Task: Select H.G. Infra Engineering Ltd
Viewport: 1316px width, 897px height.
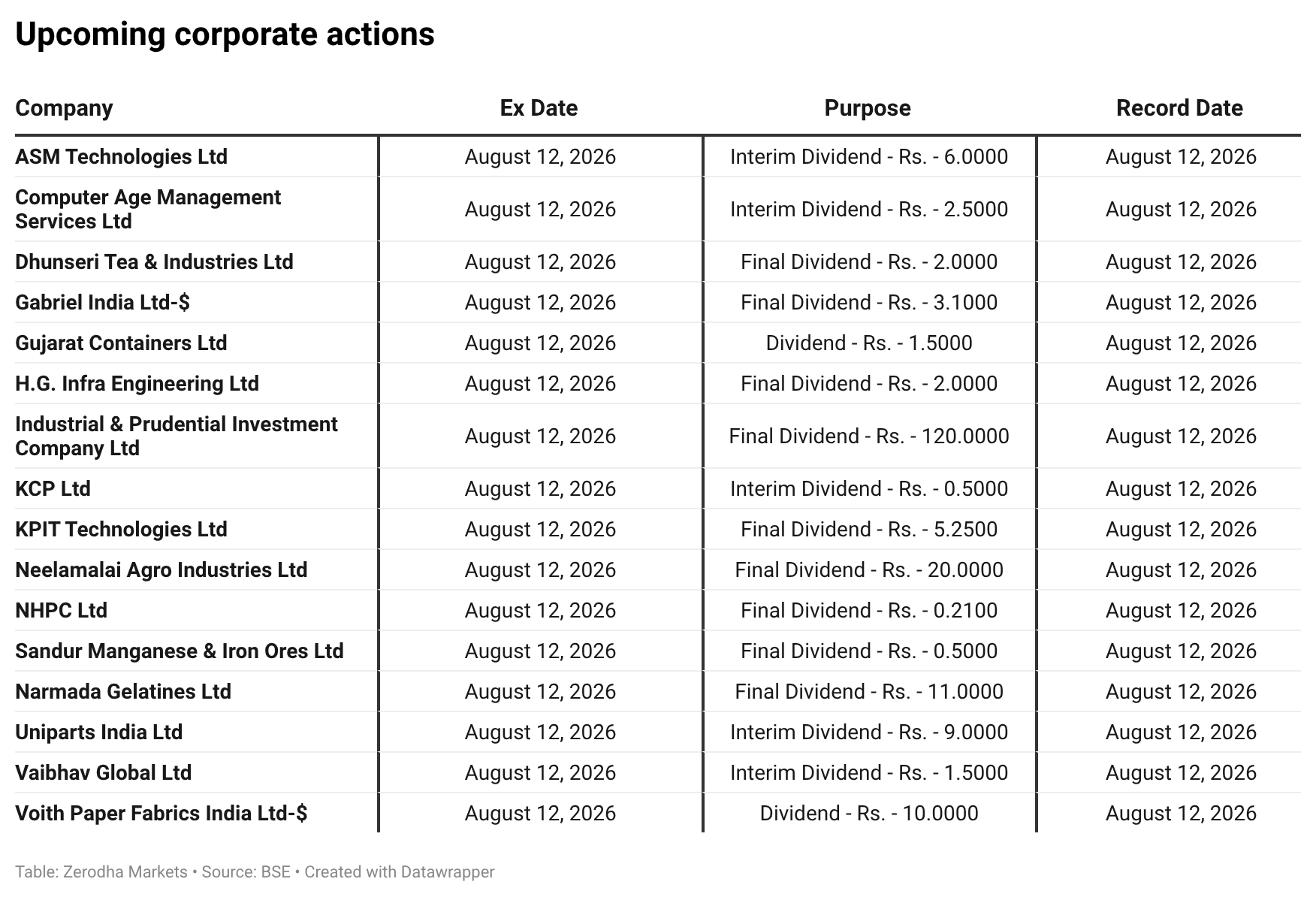Action: (137, 383)
